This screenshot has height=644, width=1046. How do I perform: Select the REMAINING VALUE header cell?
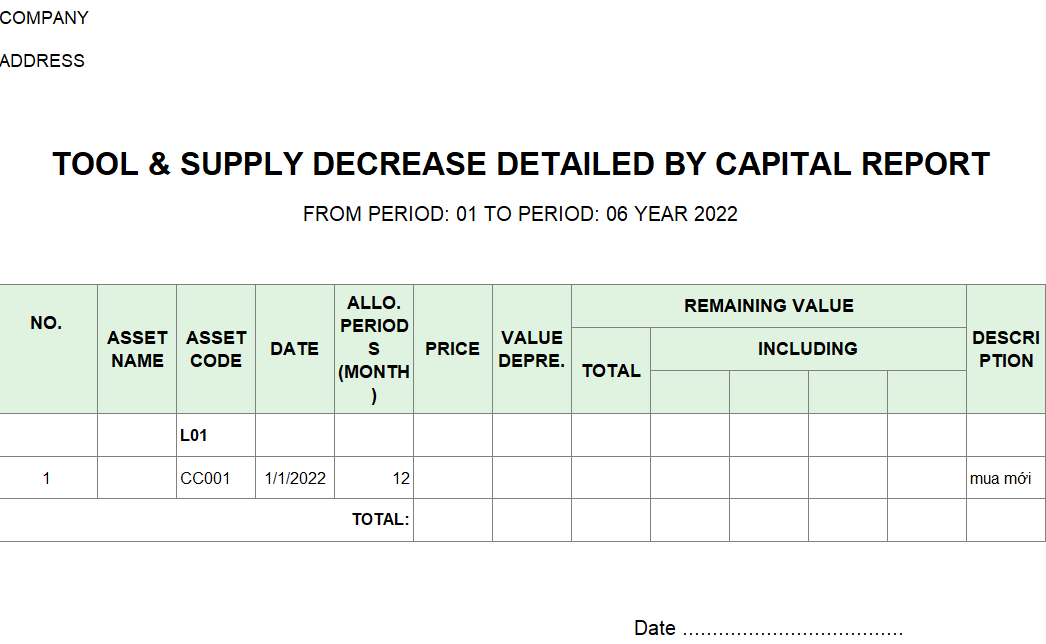tap(768, 306)
